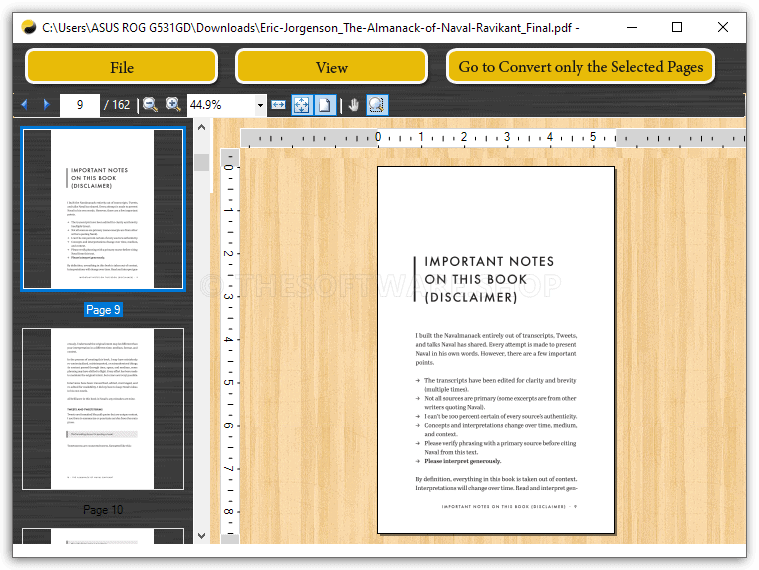Screen dimensions: 759x570
Task: Go to the next page arrow
Action: pyautogui.click(x=46, y=105)
